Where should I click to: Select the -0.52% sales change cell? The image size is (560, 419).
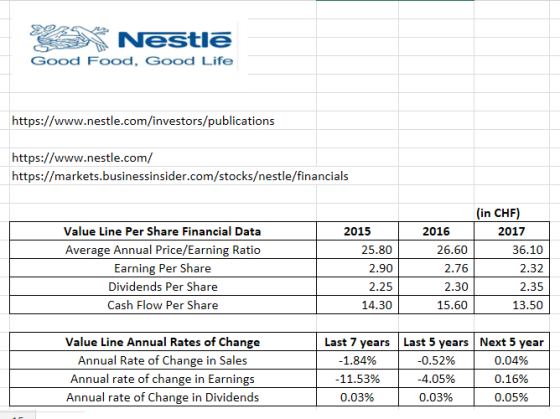point(436,360)
